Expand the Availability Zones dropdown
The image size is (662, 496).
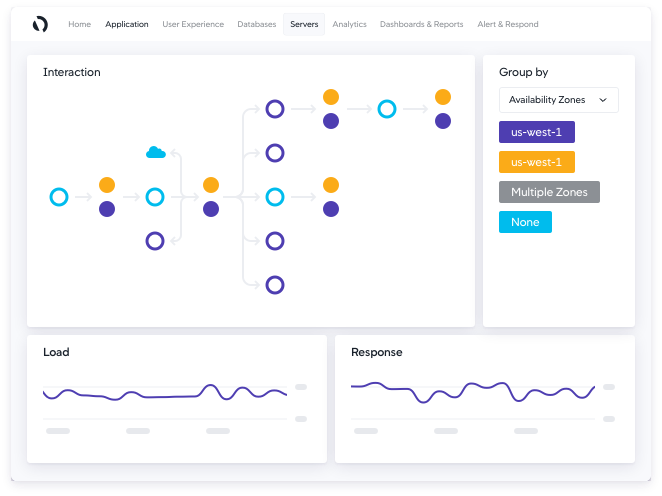coord(559,100)
